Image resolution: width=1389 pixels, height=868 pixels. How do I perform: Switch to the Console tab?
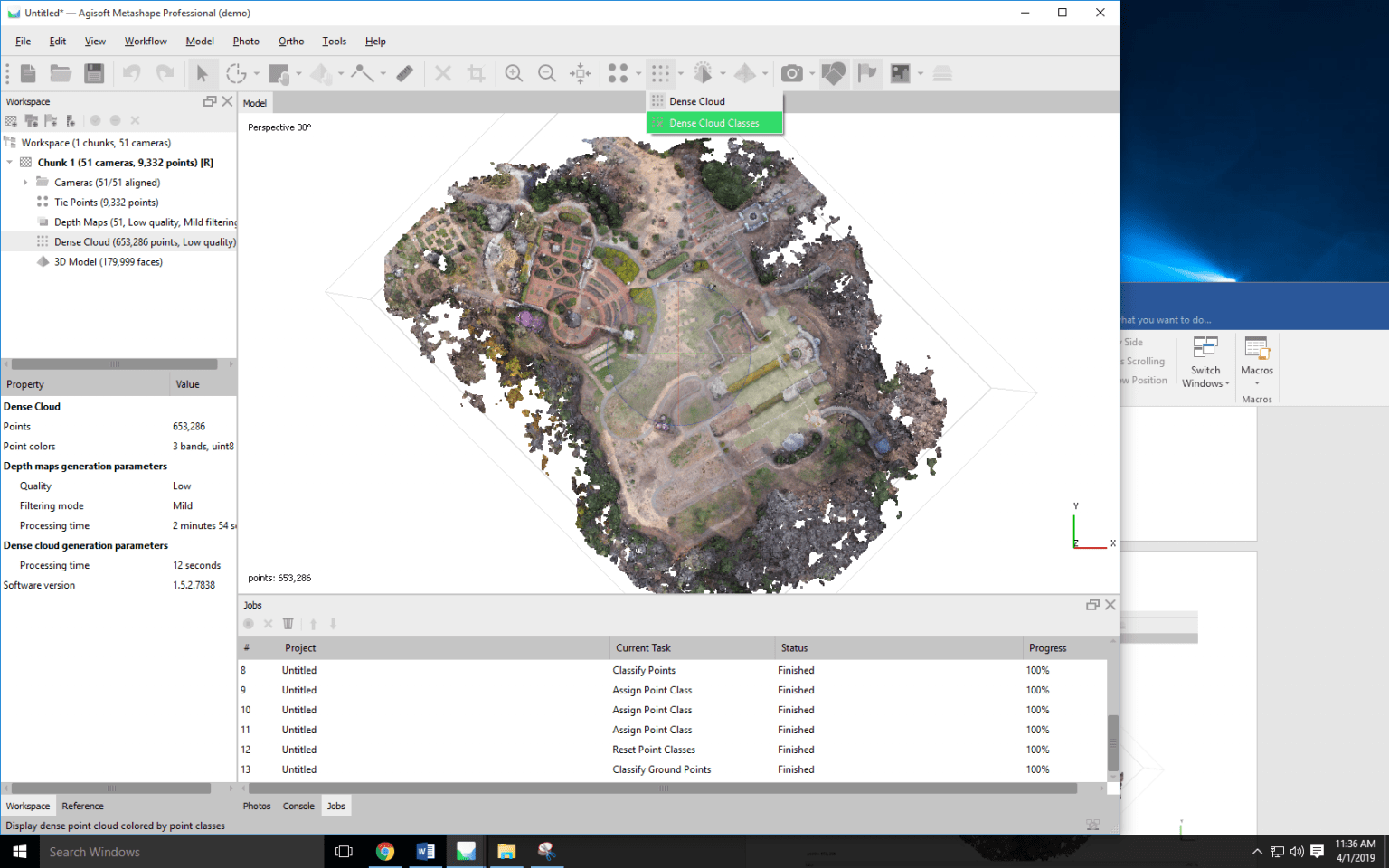(298, 806)
